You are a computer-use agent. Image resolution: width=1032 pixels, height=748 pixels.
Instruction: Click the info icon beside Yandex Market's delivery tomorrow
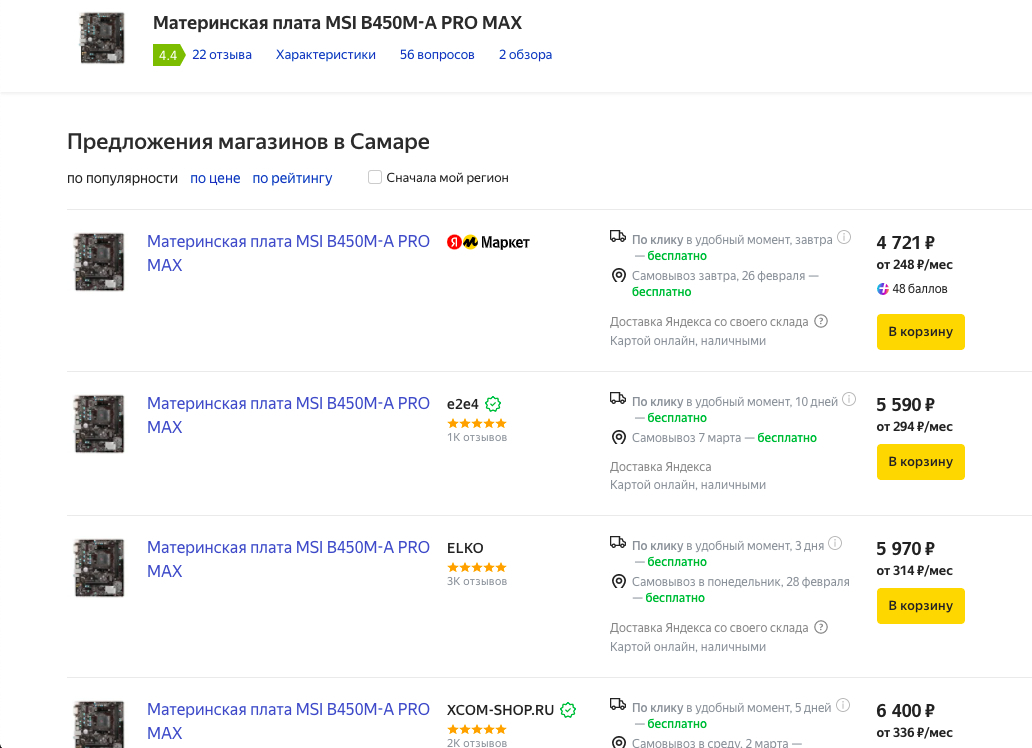tap(844, 238)
